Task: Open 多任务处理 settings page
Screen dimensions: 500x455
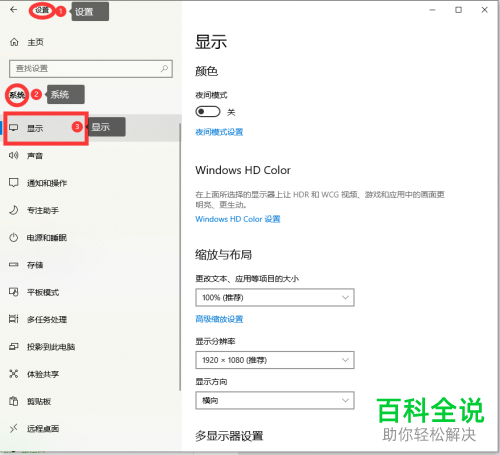Action: [47, 319]
